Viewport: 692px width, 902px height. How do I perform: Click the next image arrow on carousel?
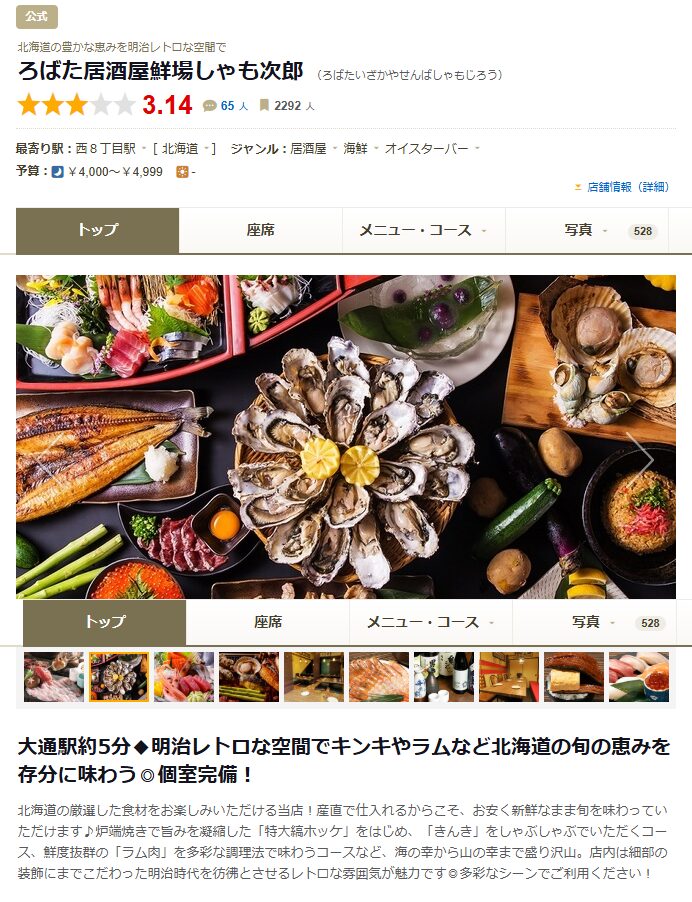[640, 458]
